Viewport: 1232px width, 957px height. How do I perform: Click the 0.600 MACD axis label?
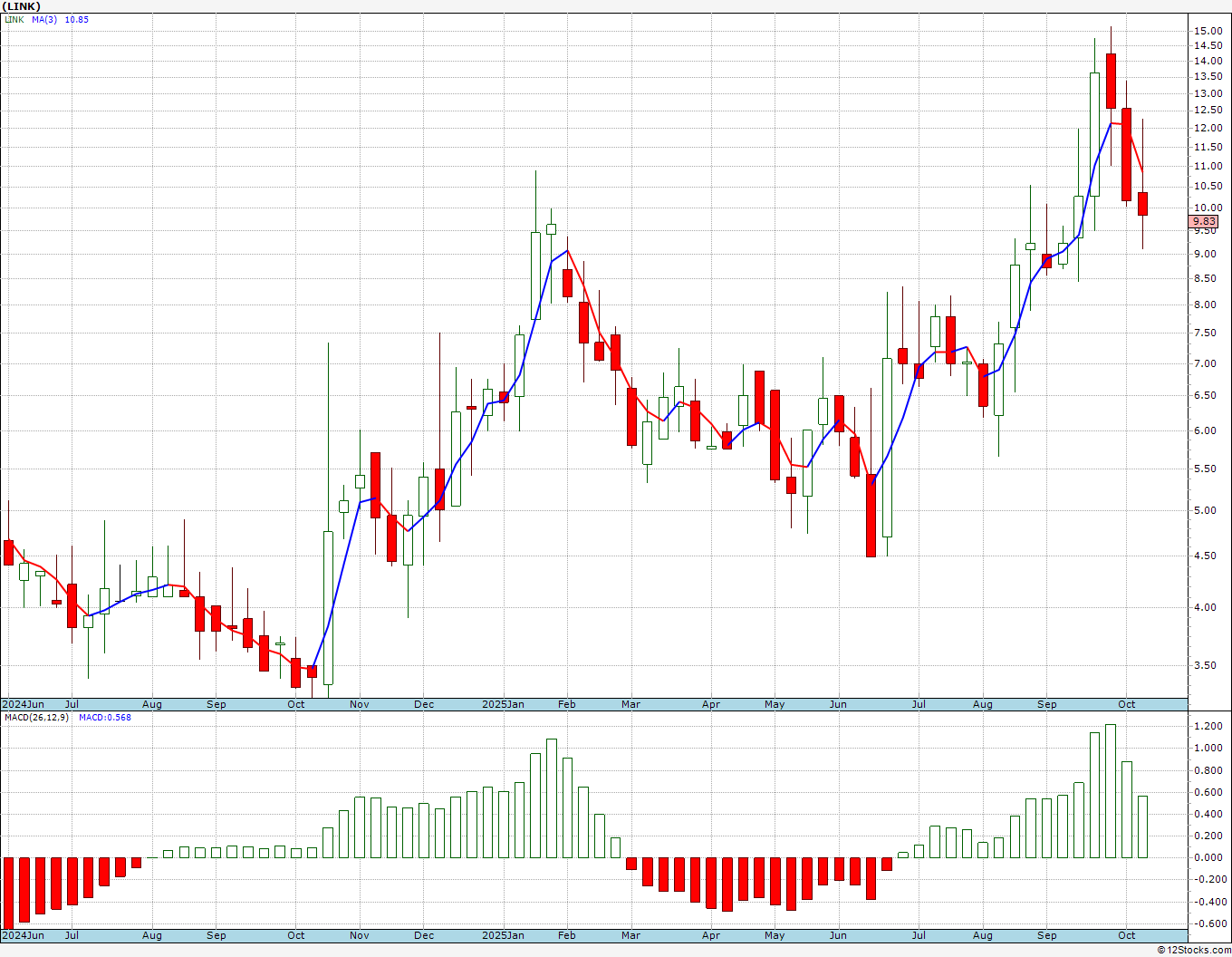tap(1208, 793)
